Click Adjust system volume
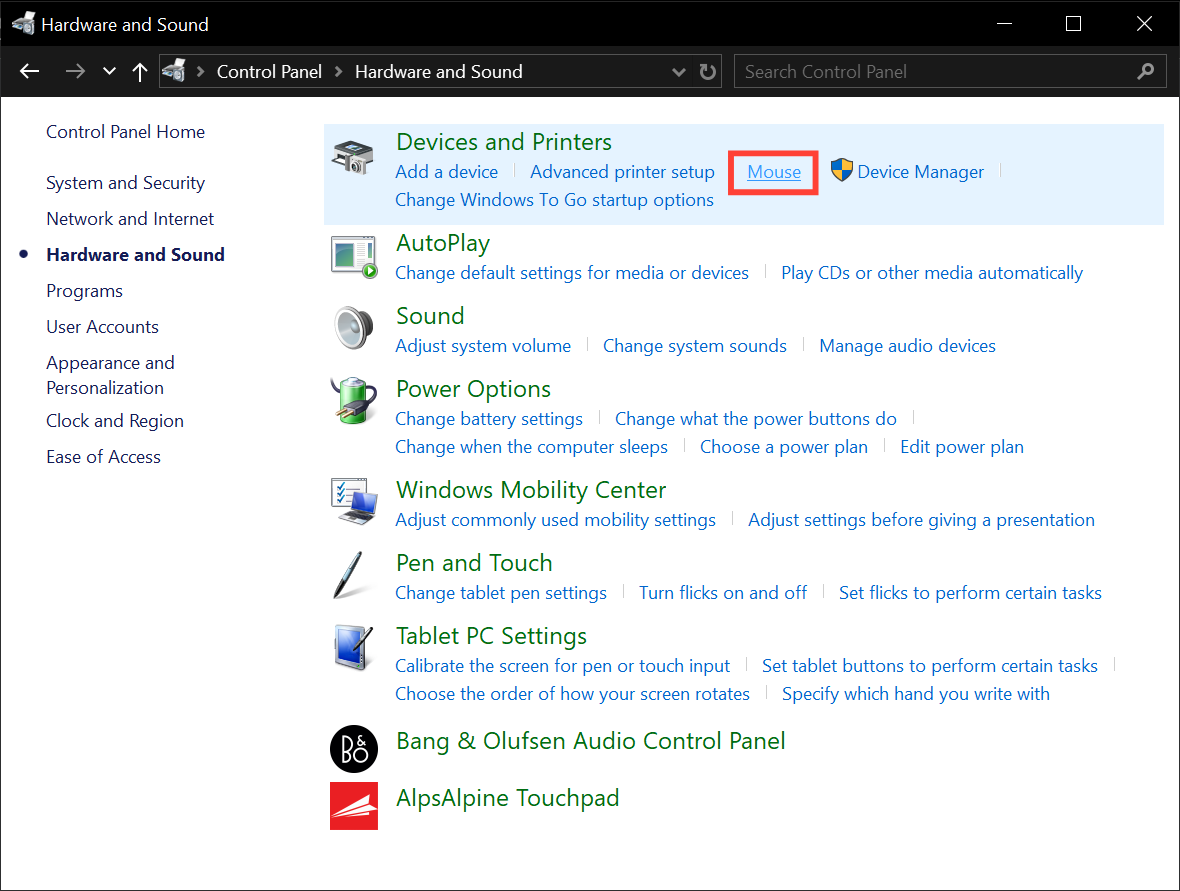The width and height of the screenshot is (1180, 891). point(483,345)
